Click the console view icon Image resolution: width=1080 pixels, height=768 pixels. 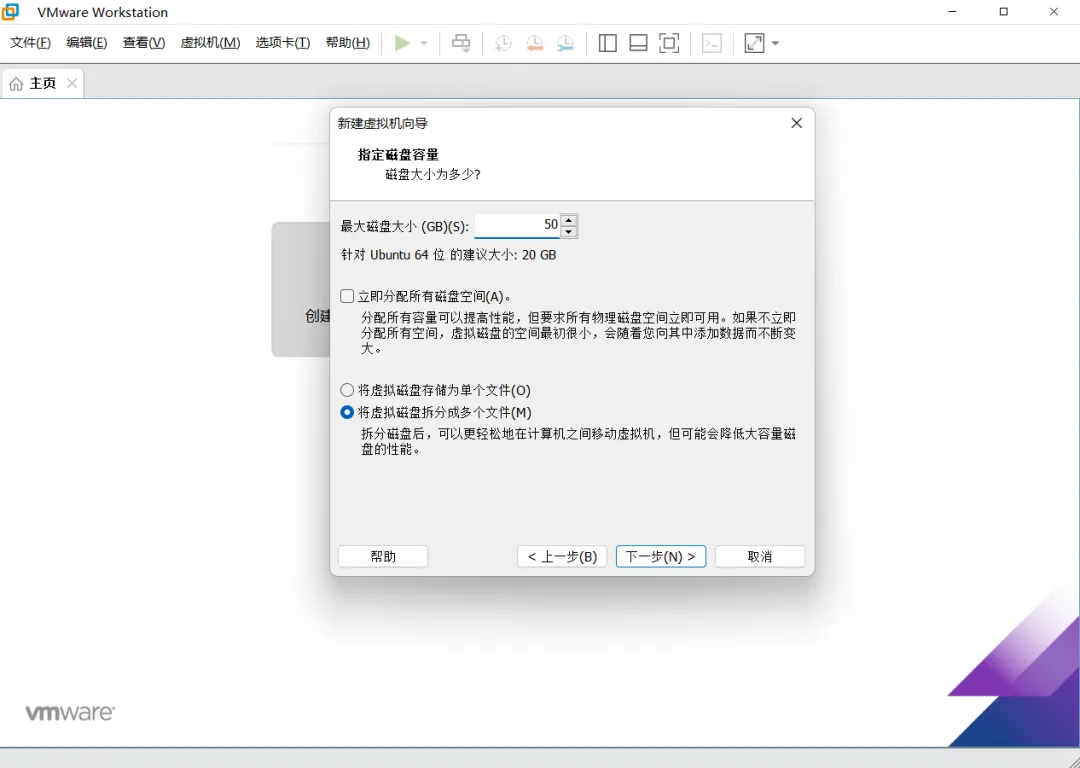click(x=712, y=43)
